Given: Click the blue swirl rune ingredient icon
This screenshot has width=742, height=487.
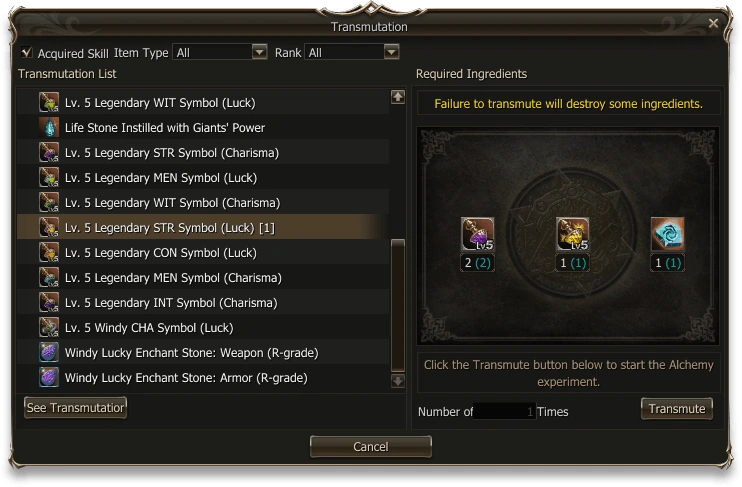Looking at the screenshot, I should [x=667, y=235].
